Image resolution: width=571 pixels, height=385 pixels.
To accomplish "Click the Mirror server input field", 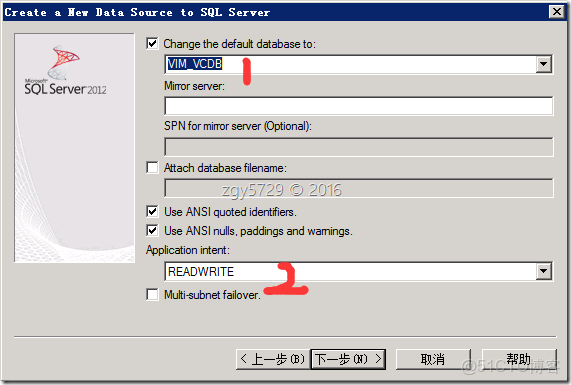I will [x=358, y=106].
